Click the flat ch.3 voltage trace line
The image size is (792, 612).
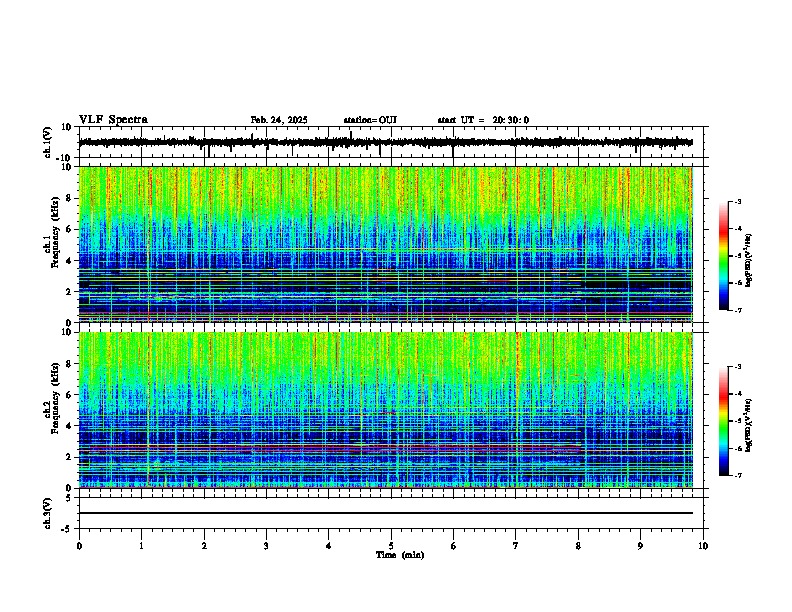click(x=386, y=513)
